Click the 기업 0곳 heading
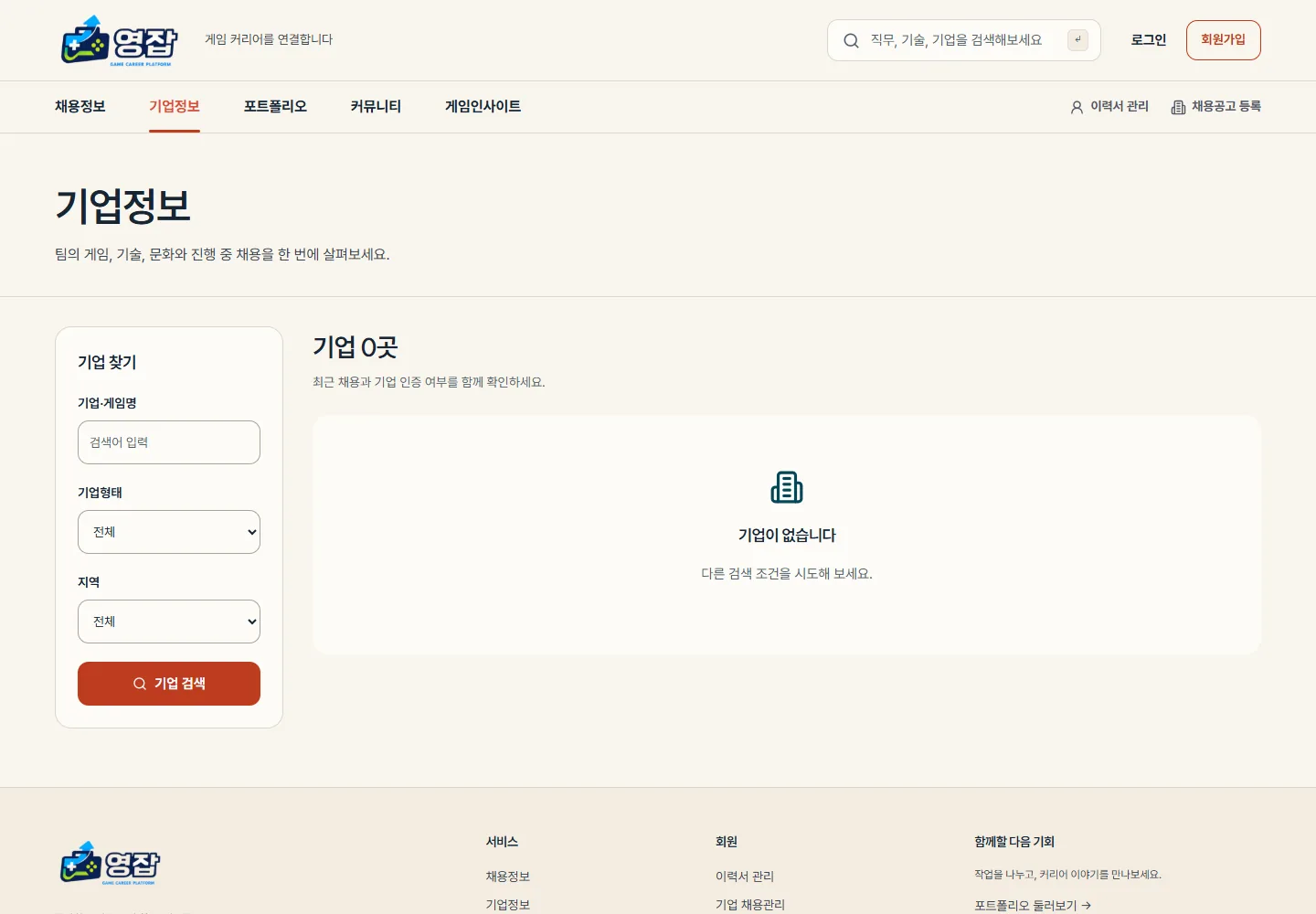This screenshot has width=1316, height=914. (x=356, y=347)
